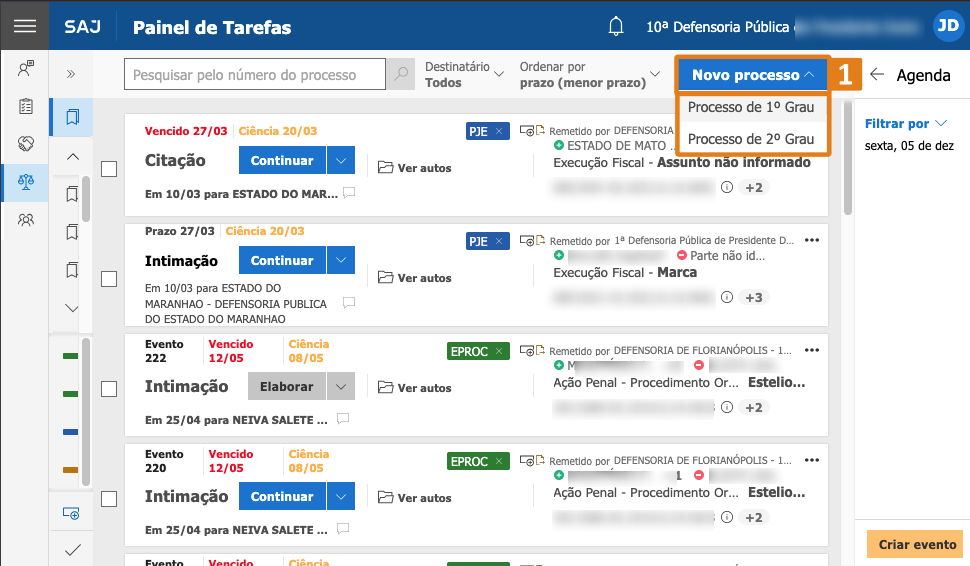Click the magnifier search button
This screenshot has height=566, width=970.
click(x=401, y=74)
